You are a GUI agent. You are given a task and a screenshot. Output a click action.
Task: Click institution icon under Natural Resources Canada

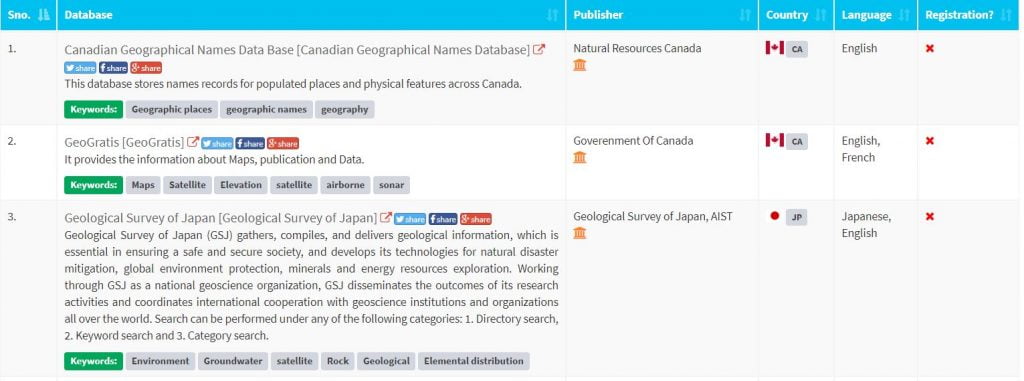pos(580,65)
